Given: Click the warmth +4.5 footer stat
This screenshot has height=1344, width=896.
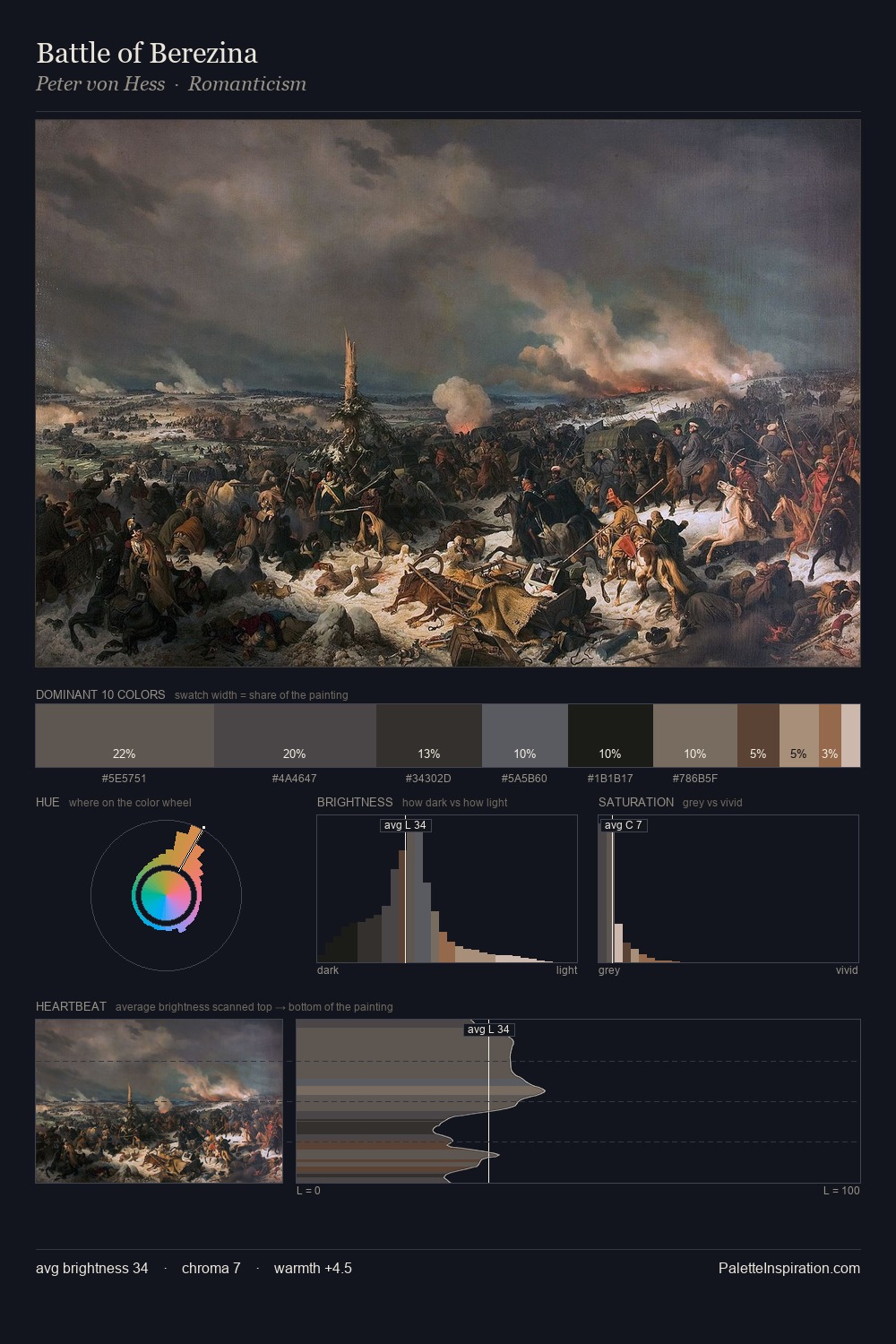Looking at the screenshot, I should coord(313,1269).
